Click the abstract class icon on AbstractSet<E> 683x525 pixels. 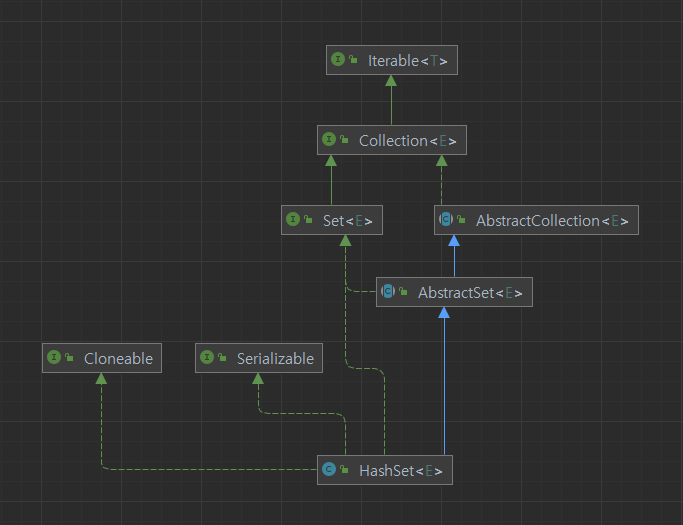(x=388, y=291)
